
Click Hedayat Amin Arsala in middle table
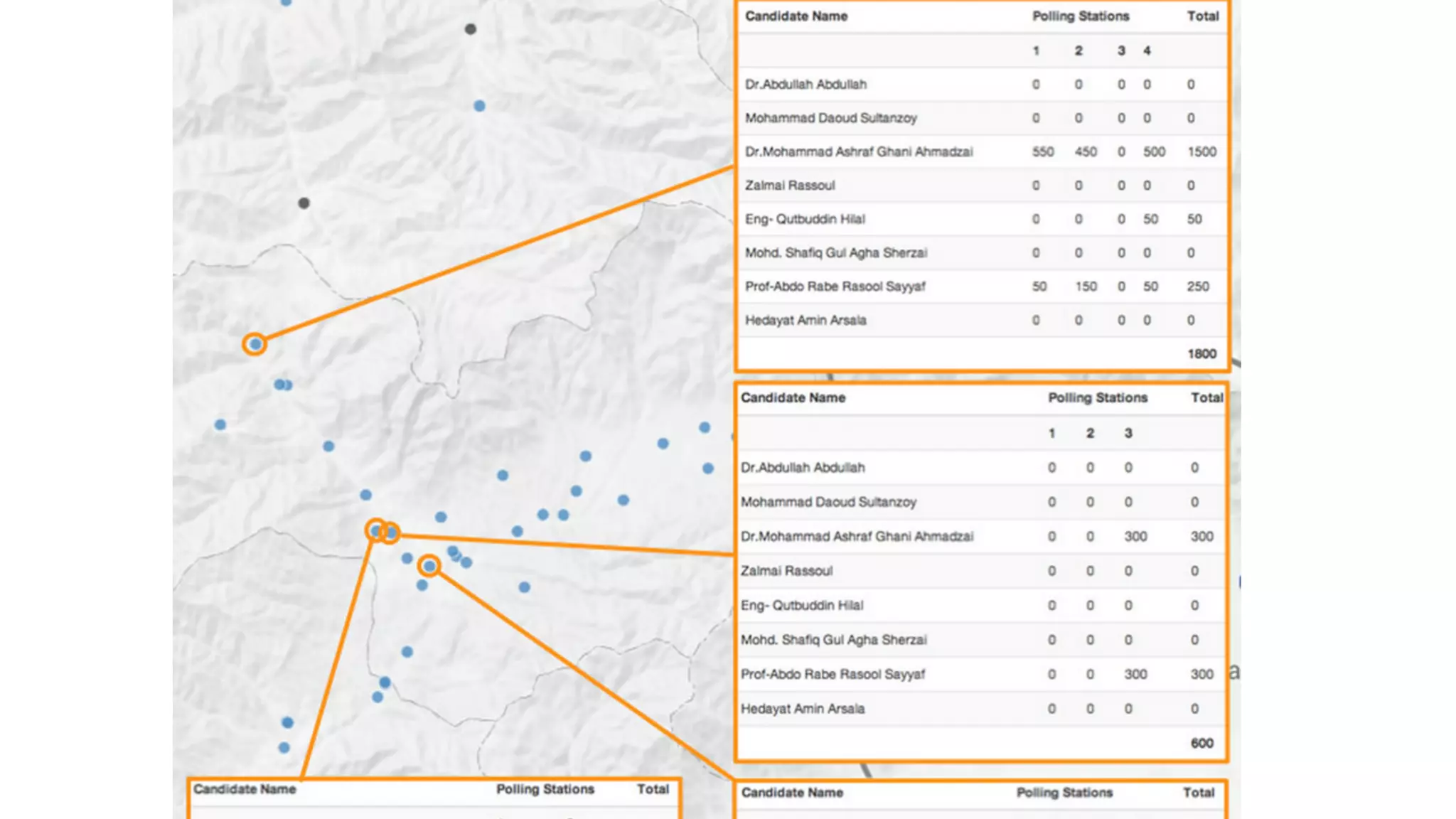point(803,709)
